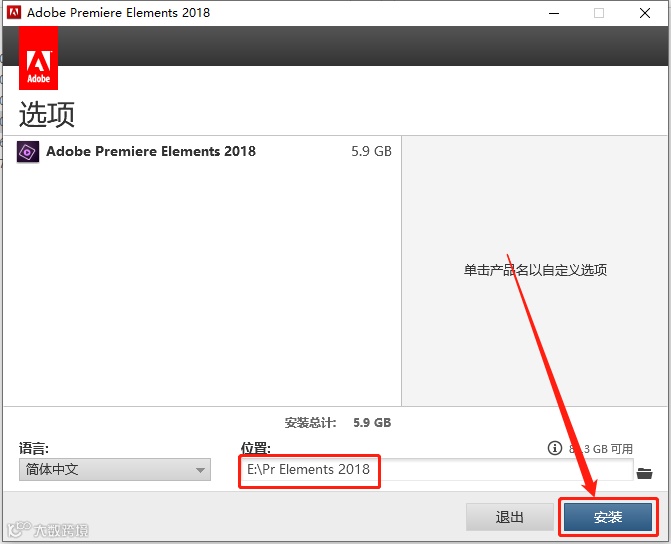Click the 位置 label
The image size is (671, 544).
(x=255, y=448)
